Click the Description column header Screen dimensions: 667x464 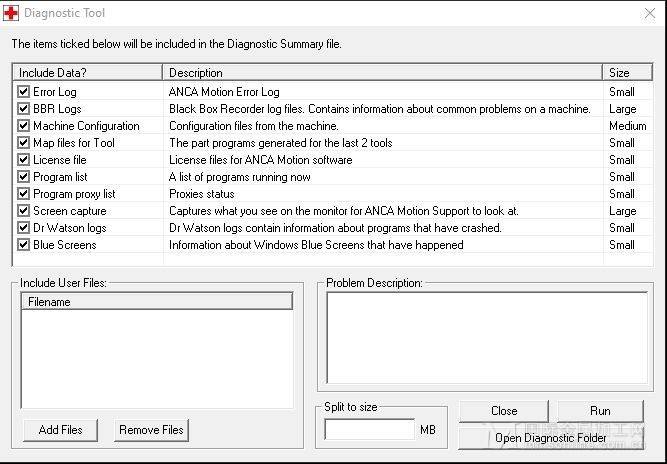point(383,73)
